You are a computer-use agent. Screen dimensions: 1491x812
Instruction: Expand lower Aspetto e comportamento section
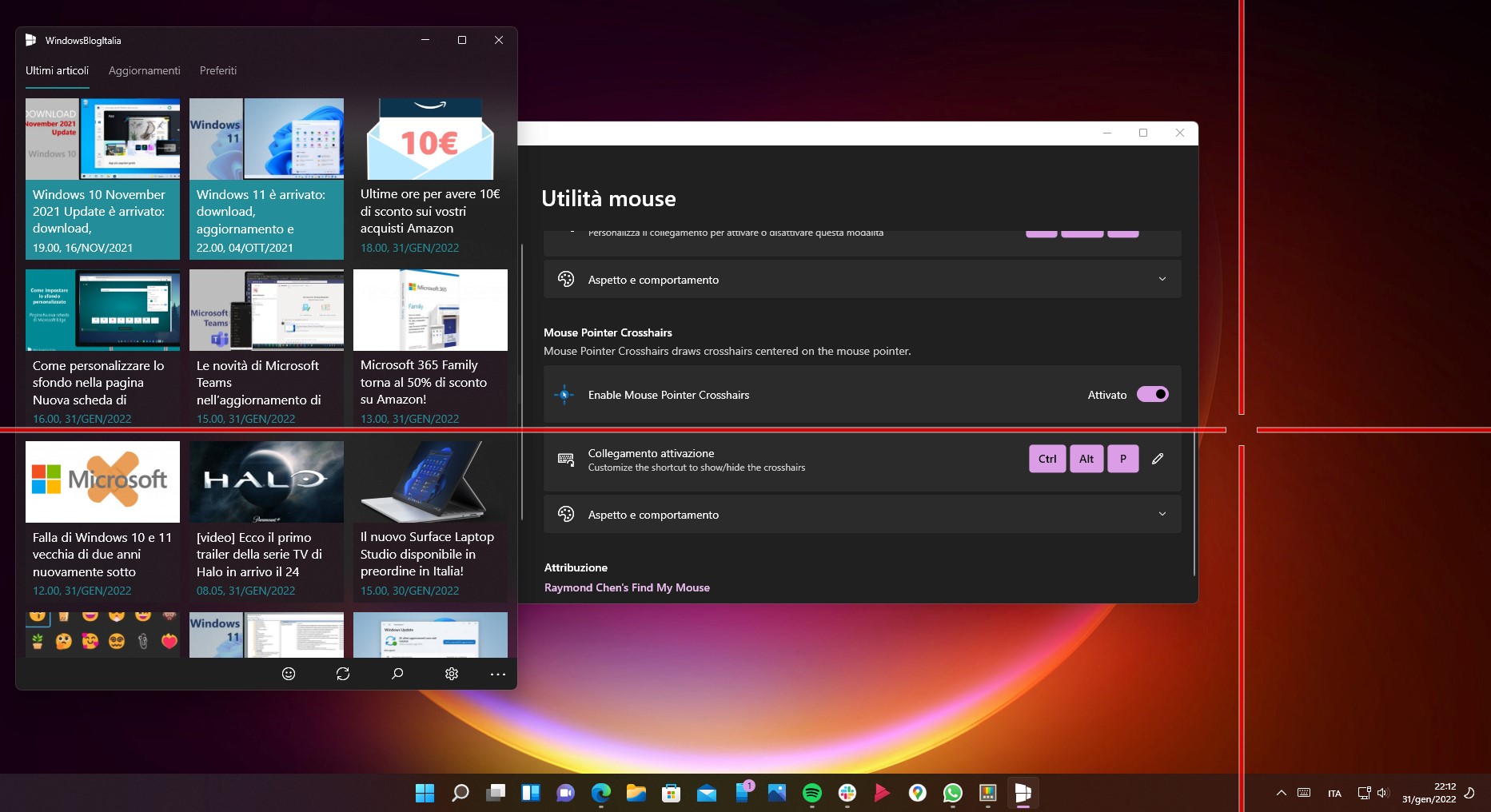(x=863, y=515)
